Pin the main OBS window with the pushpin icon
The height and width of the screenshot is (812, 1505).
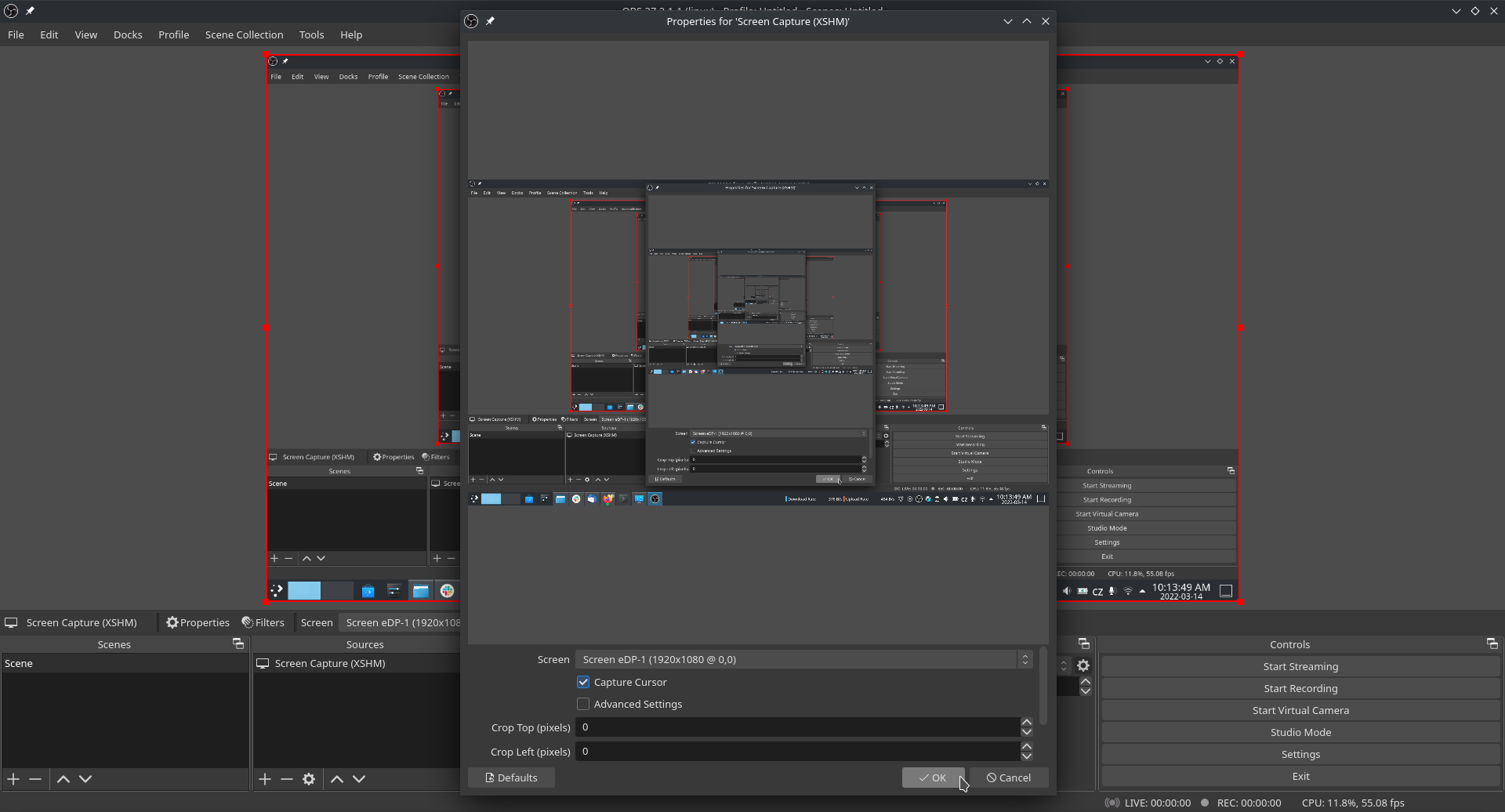(30, 11)
